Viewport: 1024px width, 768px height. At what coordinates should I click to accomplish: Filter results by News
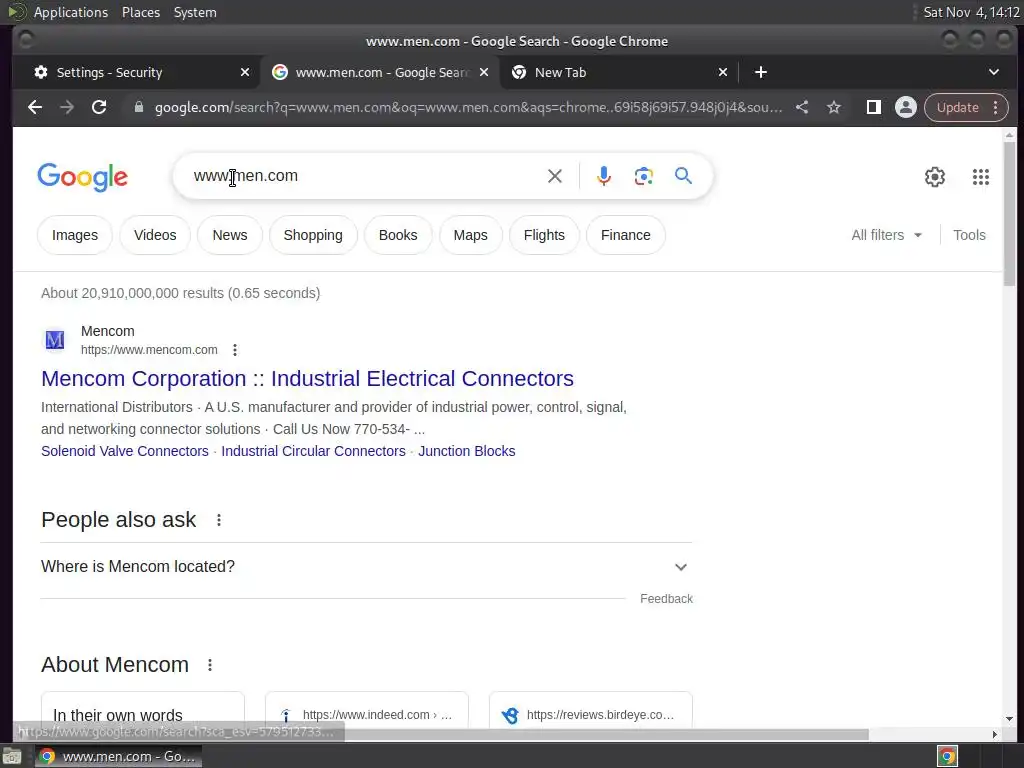tap(230, 235)
